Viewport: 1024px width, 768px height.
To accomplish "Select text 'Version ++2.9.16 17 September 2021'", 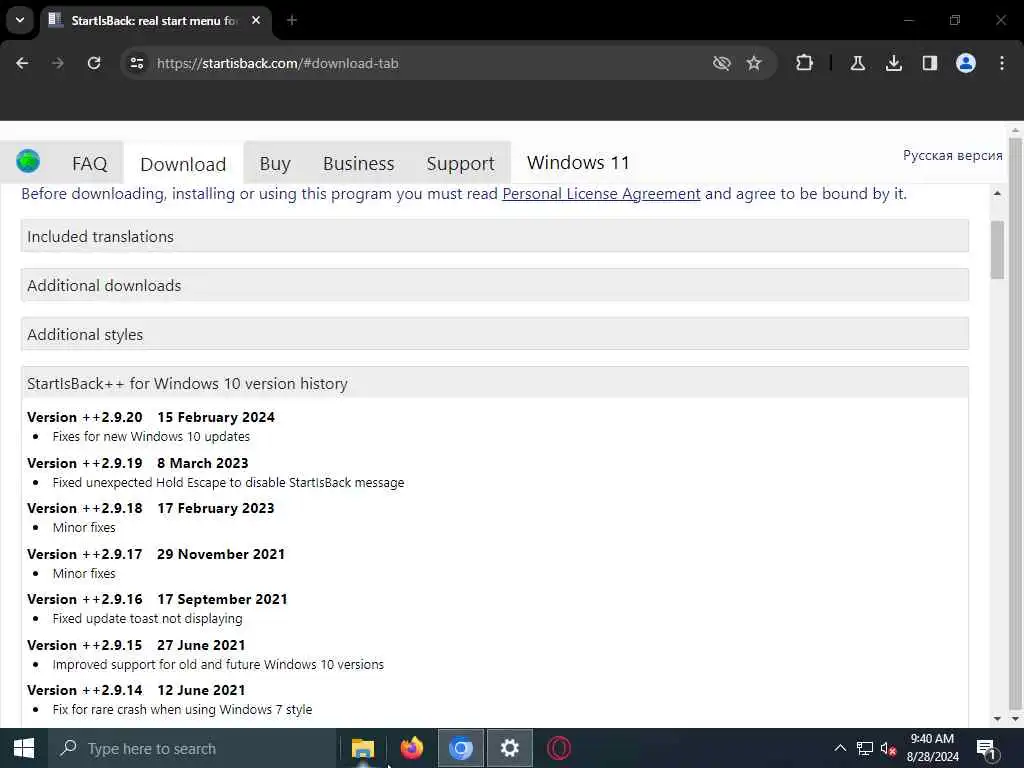I will [x=157, y=599].
